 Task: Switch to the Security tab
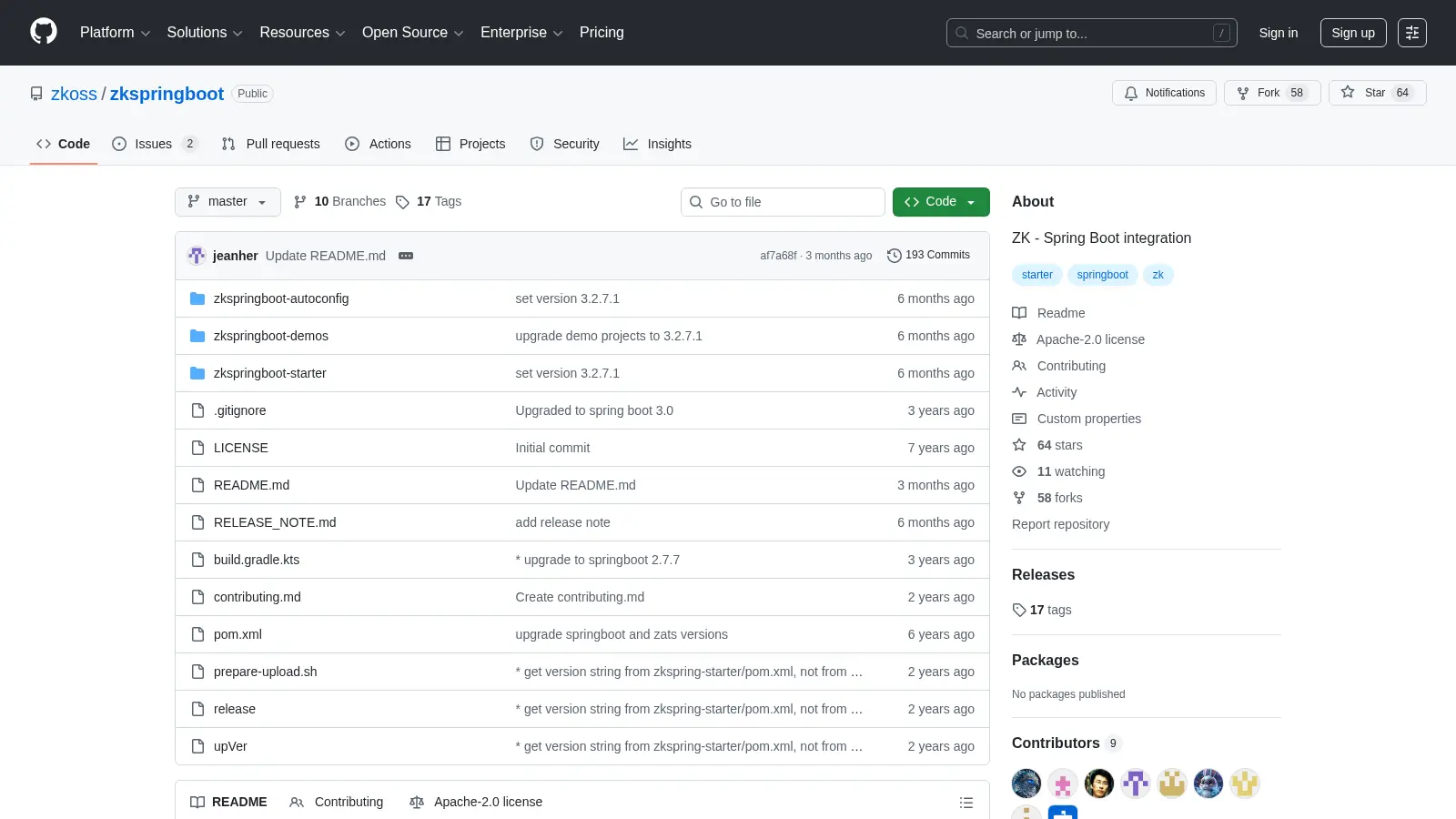[x=564, y=144]
